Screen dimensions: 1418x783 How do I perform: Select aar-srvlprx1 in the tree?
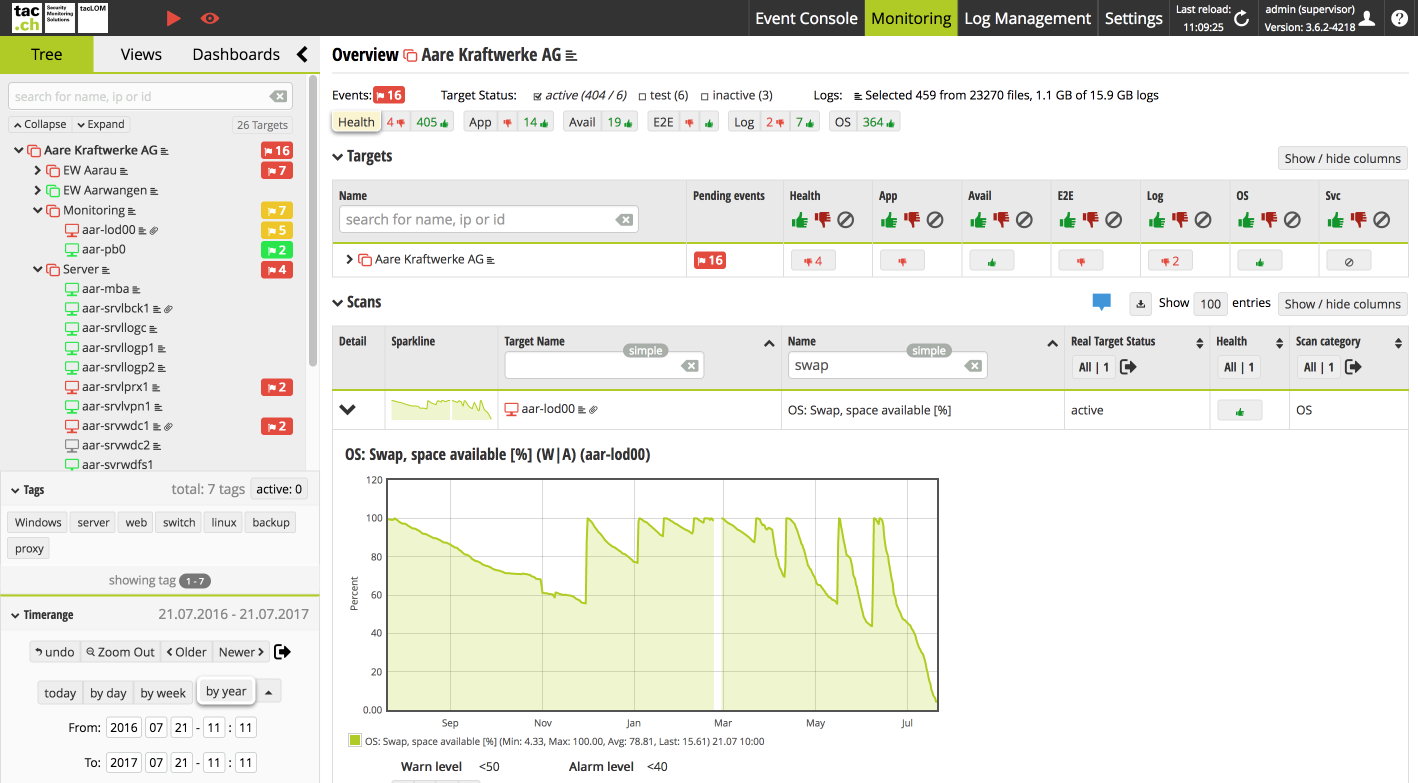point(115,387)
